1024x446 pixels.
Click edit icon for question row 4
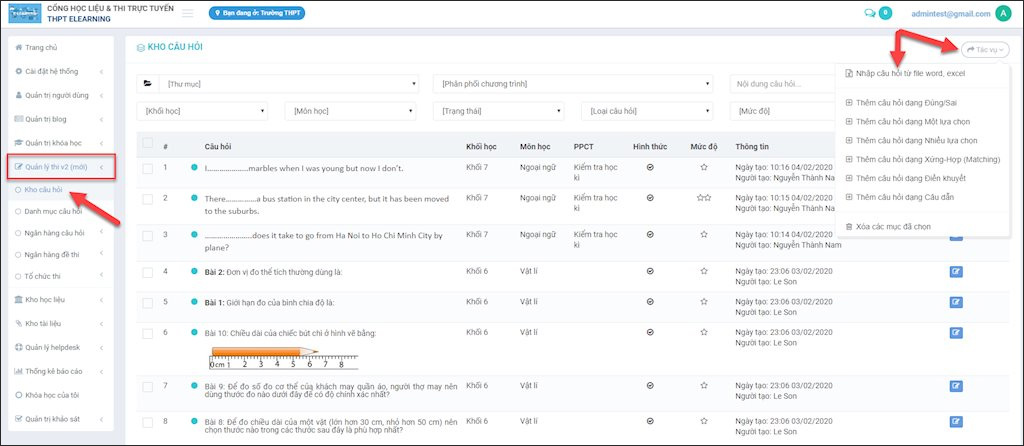(x=956, y=271)
